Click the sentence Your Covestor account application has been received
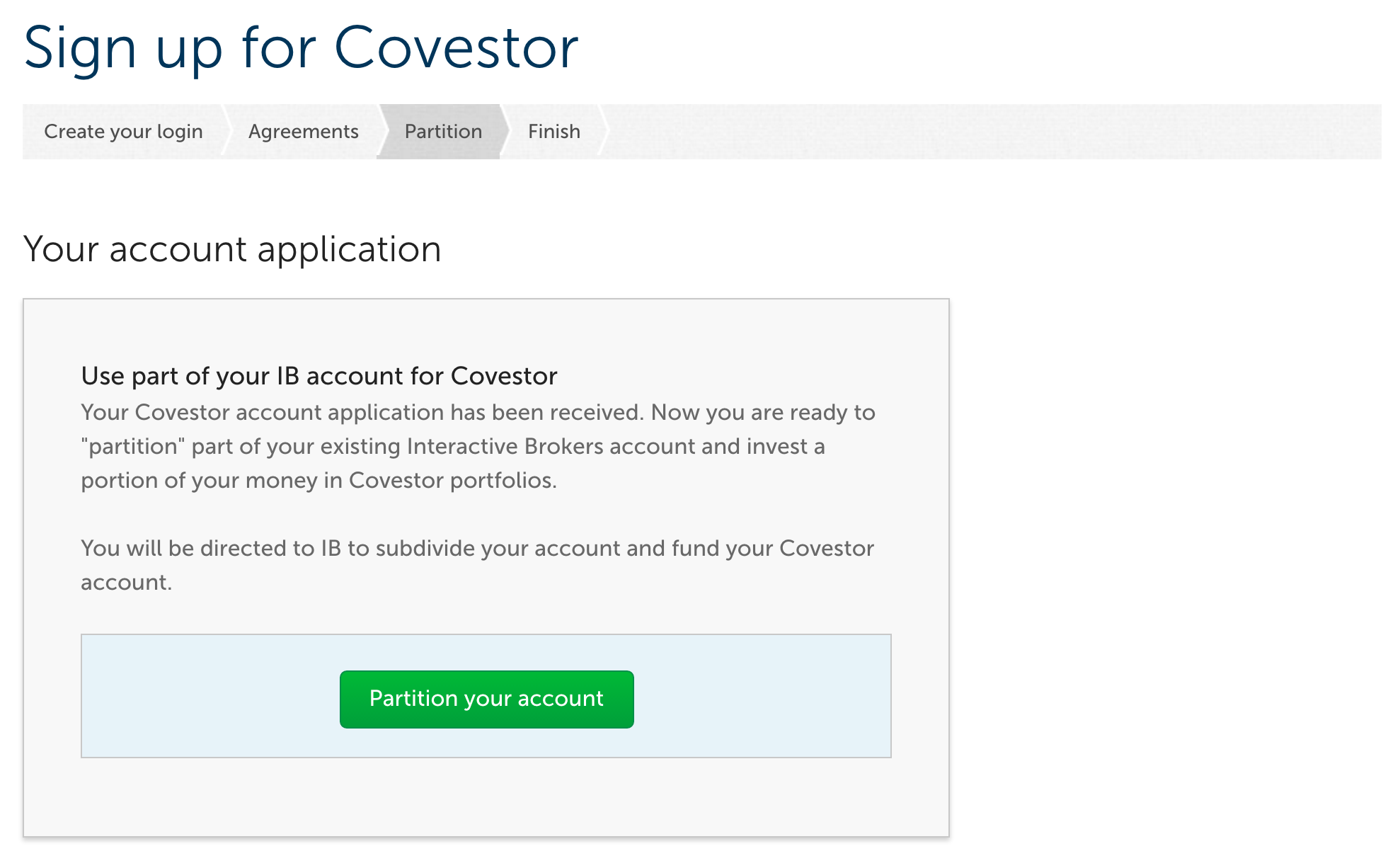Viewport: 1400px width, 868px height. 362,413
